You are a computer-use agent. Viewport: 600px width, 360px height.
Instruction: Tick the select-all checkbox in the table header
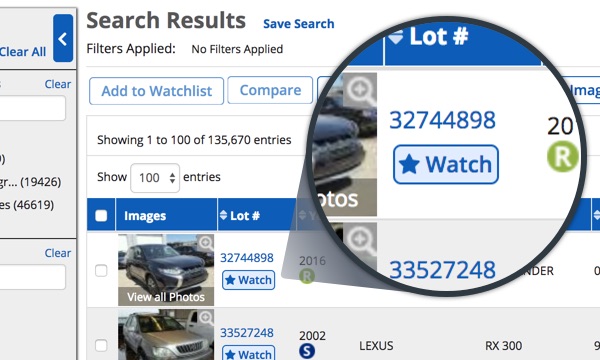tap(101, 215)
